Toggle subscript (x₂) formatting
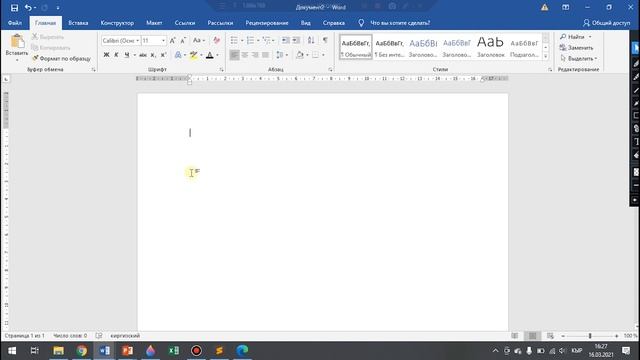The width and height of the screenshot is (640, 360). [153, 55]
